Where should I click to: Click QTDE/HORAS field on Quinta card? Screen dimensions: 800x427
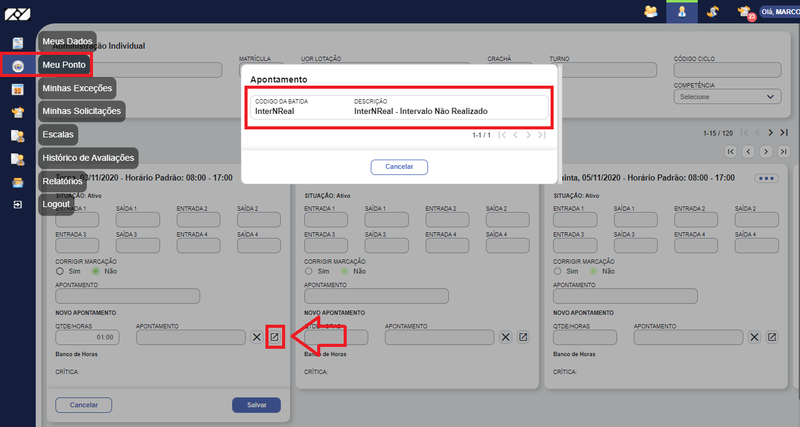[585, 337]
